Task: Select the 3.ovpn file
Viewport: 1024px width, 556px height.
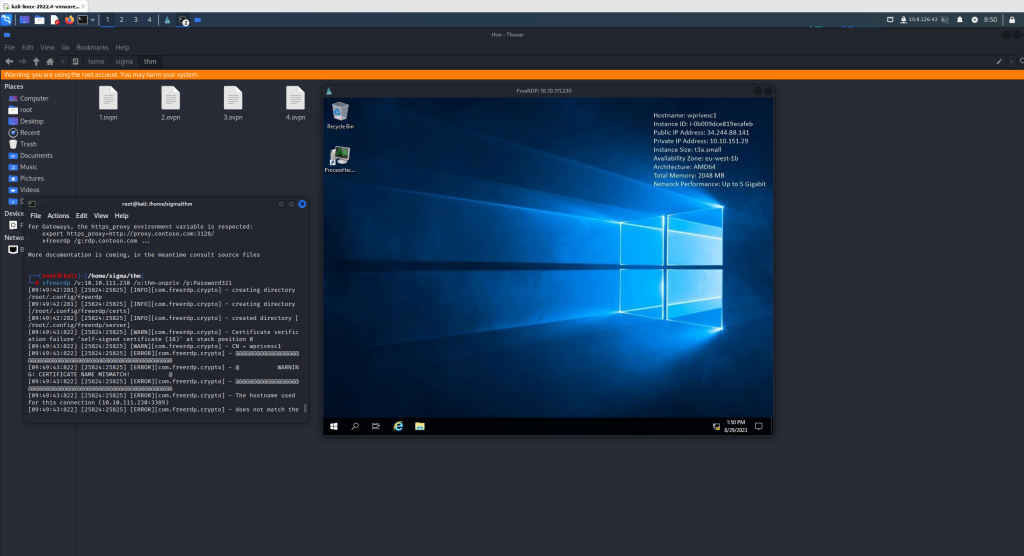Action: (x=233, y=103)
